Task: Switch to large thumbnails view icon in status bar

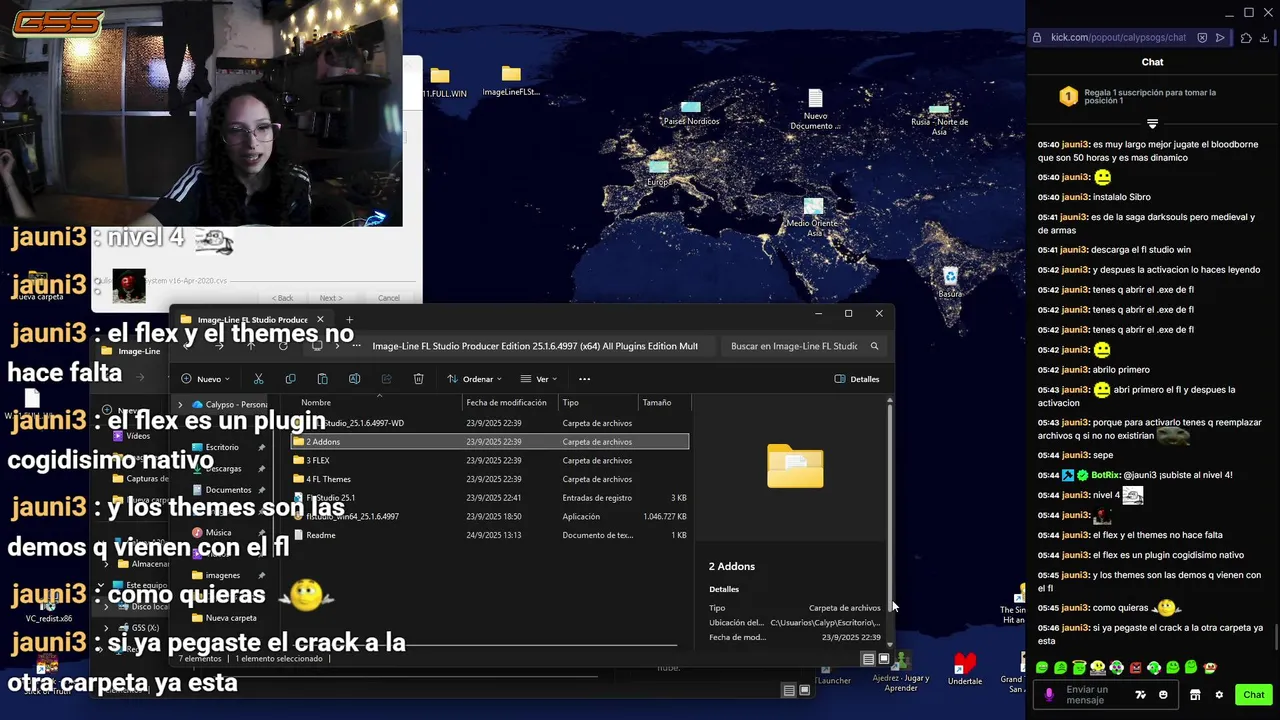Action: pyautogui.click(x=884, y=659)
